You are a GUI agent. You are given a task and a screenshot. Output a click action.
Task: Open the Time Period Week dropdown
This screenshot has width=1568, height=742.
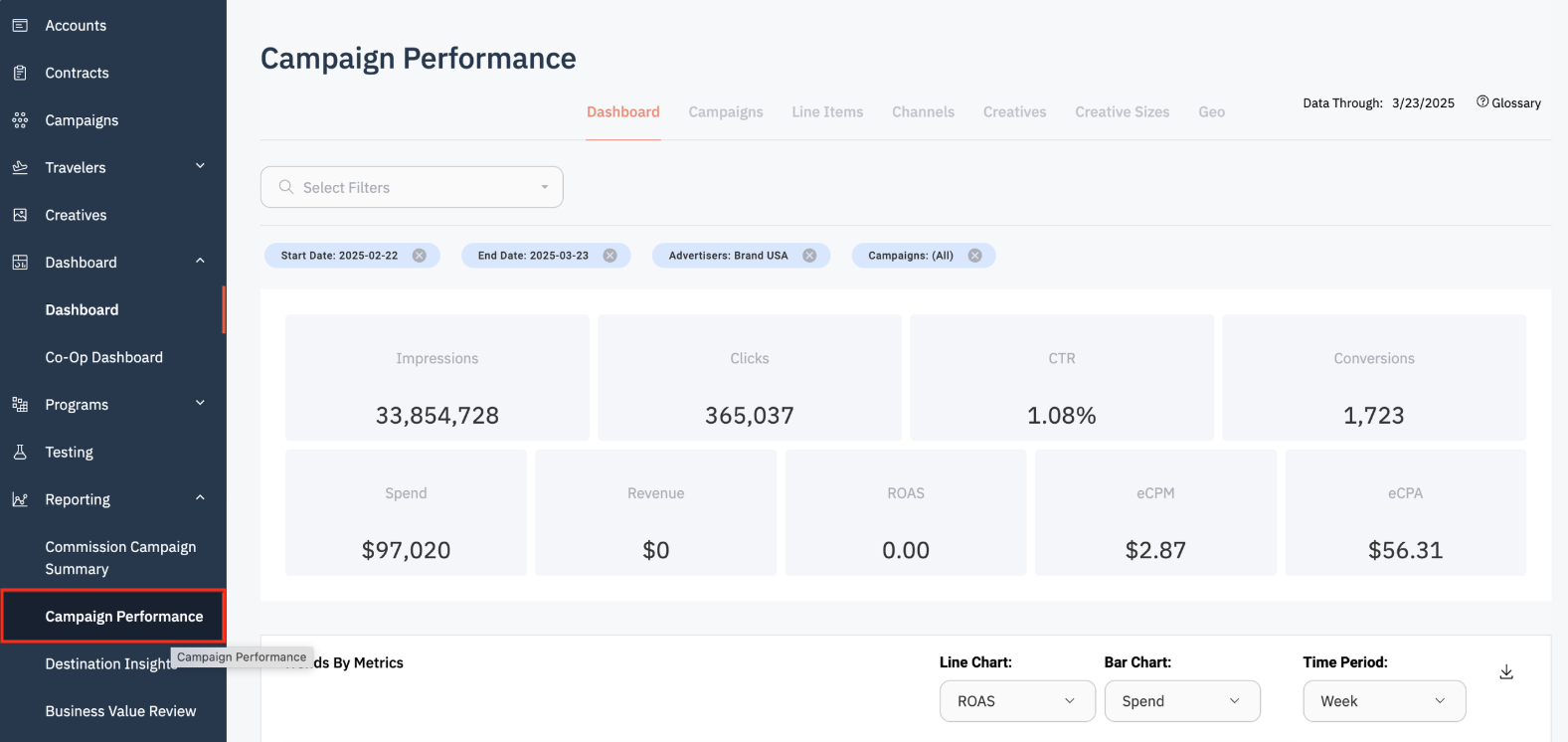1383,701
